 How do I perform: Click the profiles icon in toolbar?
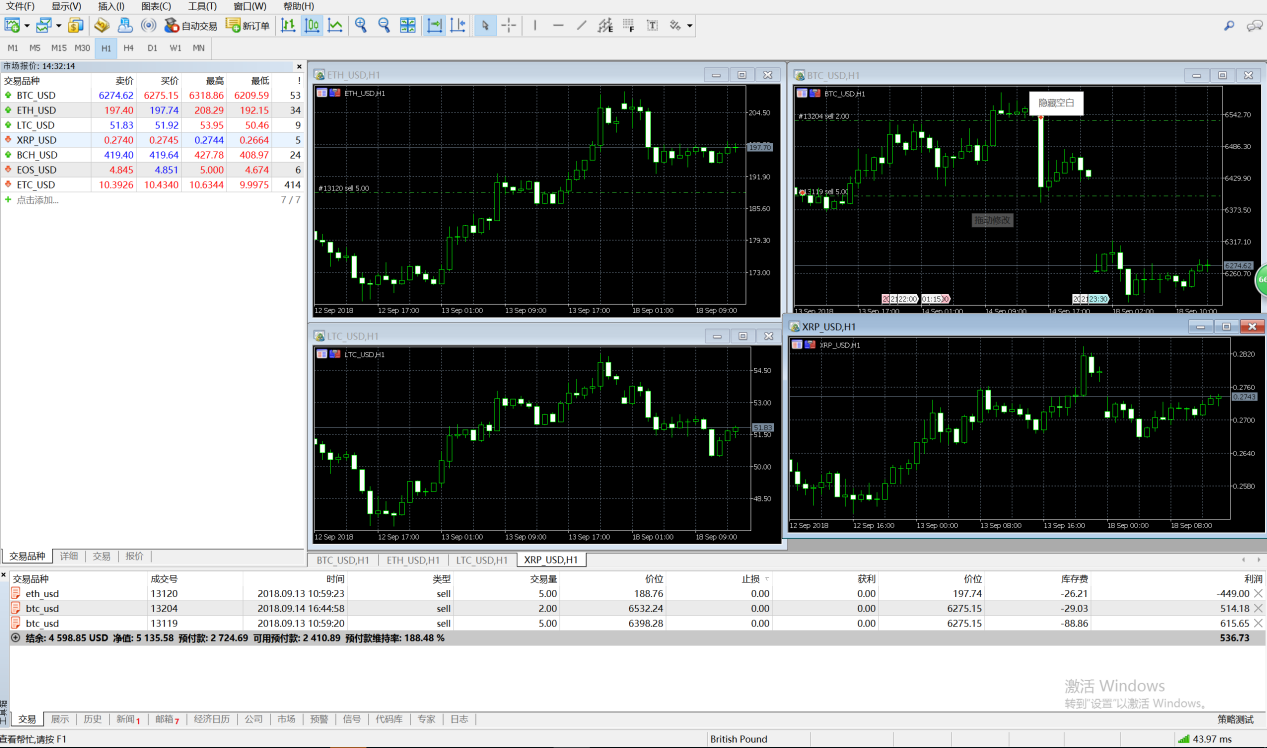point(44,25)
